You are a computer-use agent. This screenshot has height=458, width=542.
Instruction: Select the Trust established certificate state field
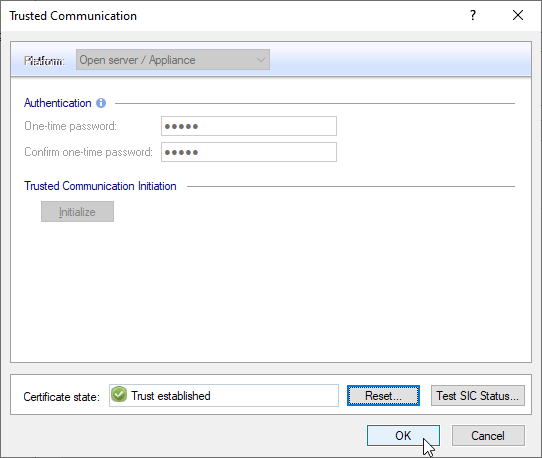pyautogui.click(x=224, y=395)
